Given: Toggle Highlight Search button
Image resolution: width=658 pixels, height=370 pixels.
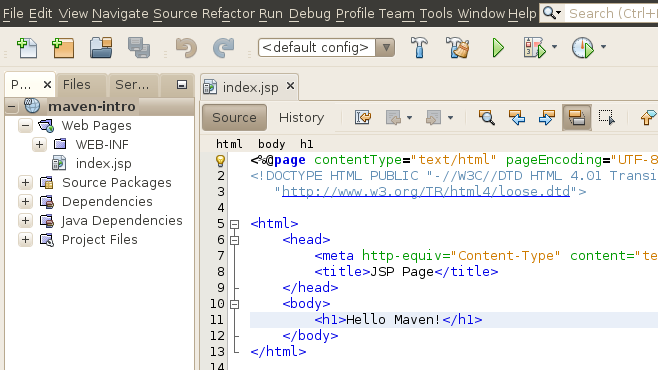Looking at the screenshot, I should click(577, 117).
